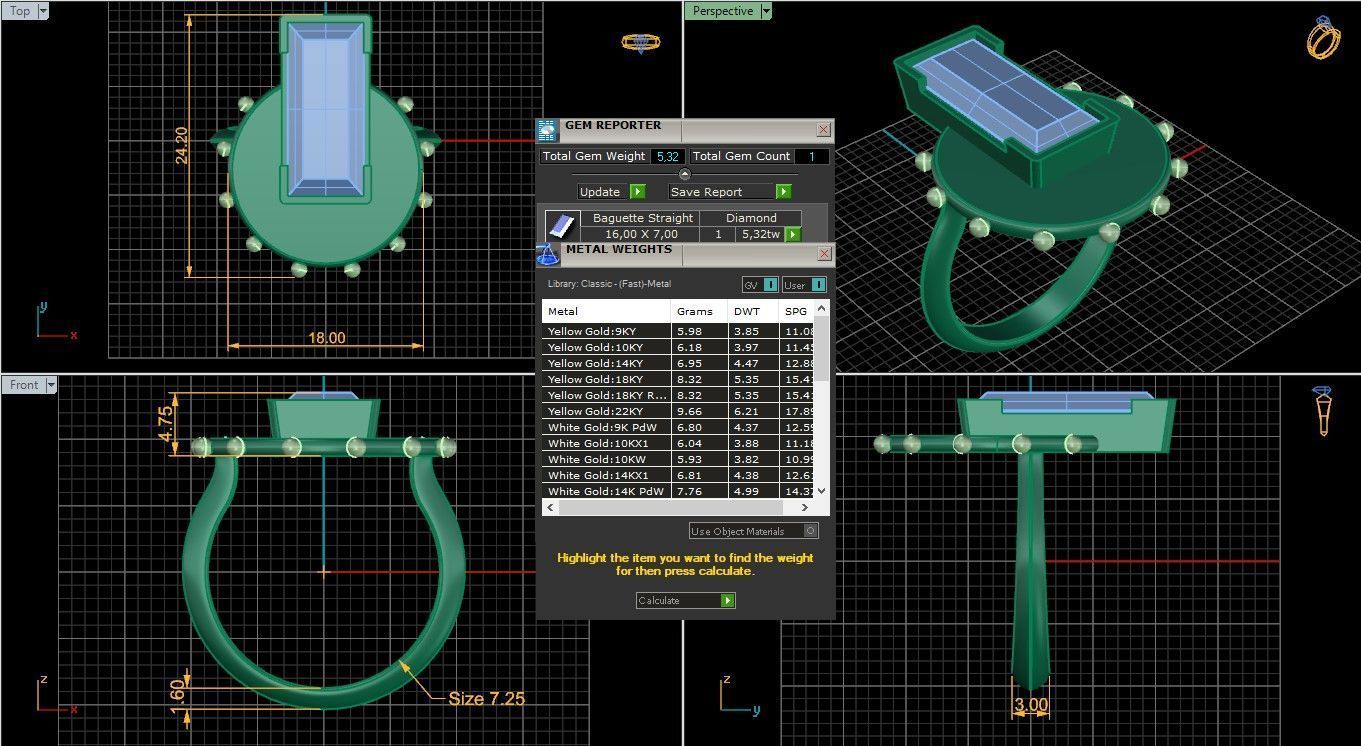This screenshot has width=1361, height=746.
Task: Select the White Gold:14KX1 row
Action: 679,475
